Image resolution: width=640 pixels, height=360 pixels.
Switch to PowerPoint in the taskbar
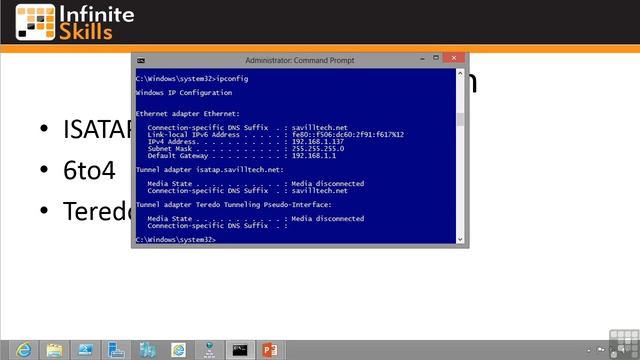271,350
